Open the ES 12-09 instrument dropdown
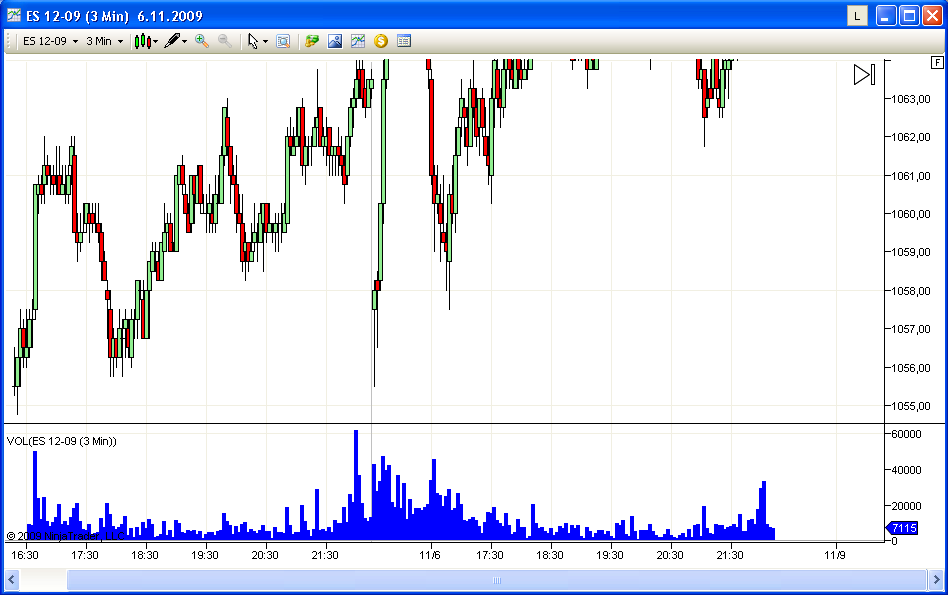Screen dimensions: 948x595 pos(50,41)
